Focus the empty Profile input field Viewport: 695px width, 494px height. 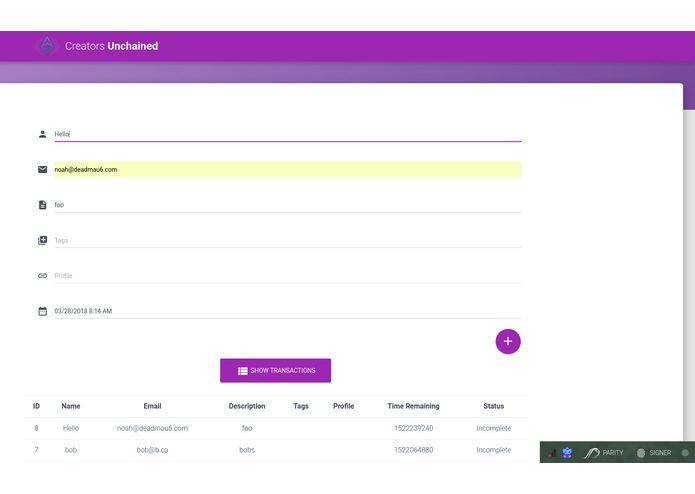[x=288, y=276]
